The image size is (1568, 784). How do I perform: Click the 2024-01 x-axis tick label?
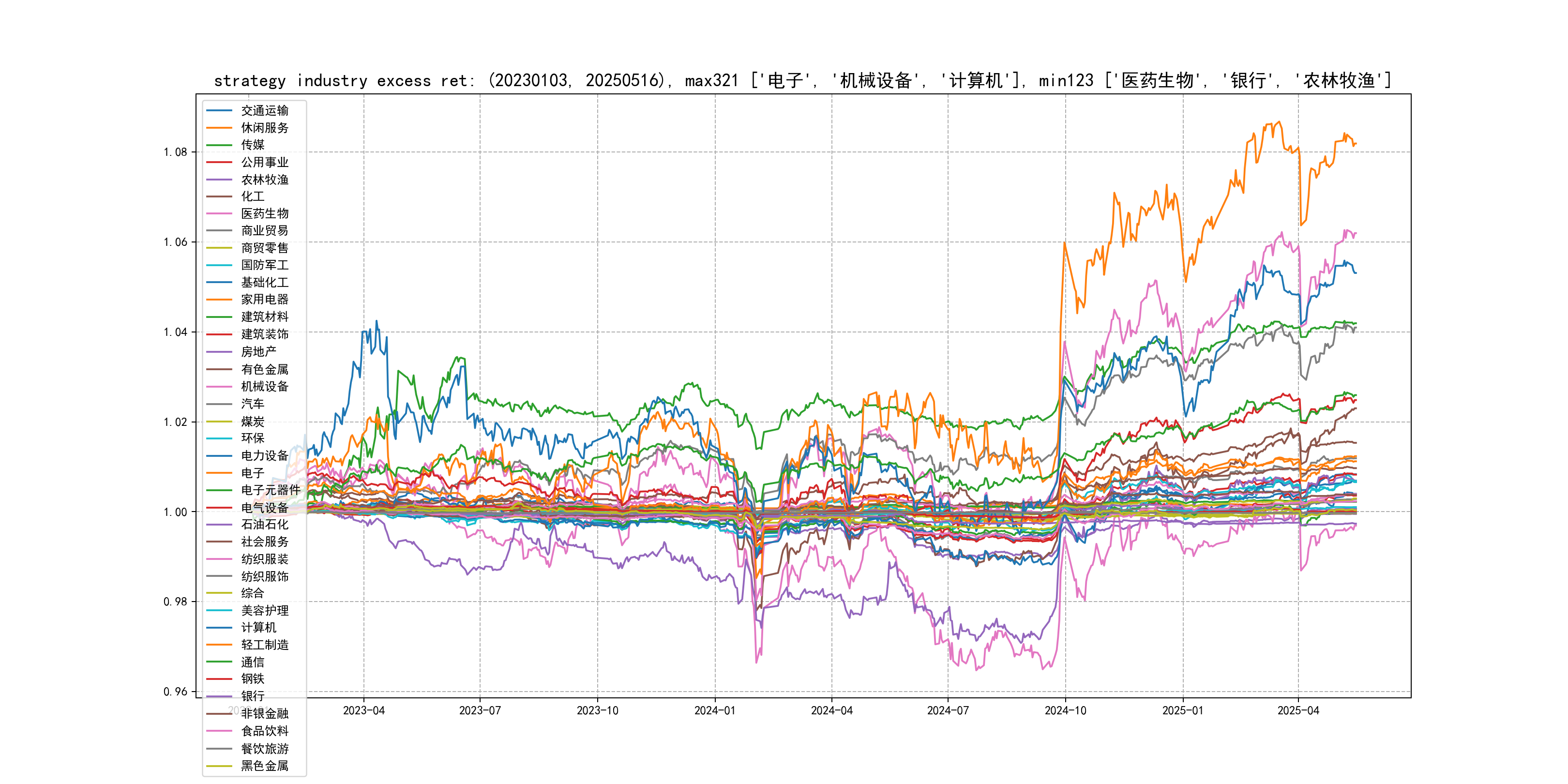715,710
